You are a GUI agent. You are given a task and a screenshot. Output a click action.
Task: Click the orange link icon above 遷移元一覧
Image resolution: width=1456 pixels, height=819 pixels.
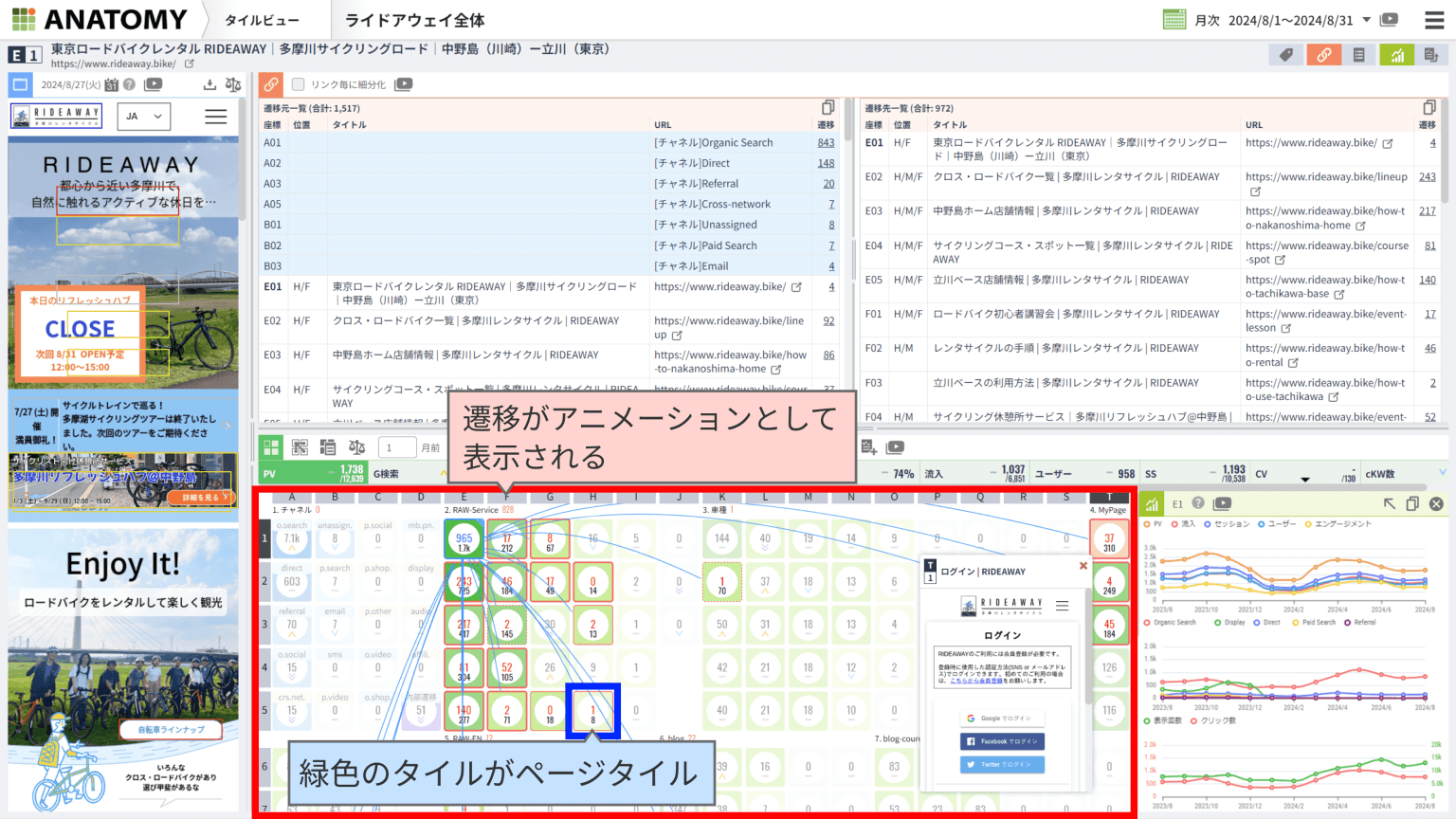[271, 84]
